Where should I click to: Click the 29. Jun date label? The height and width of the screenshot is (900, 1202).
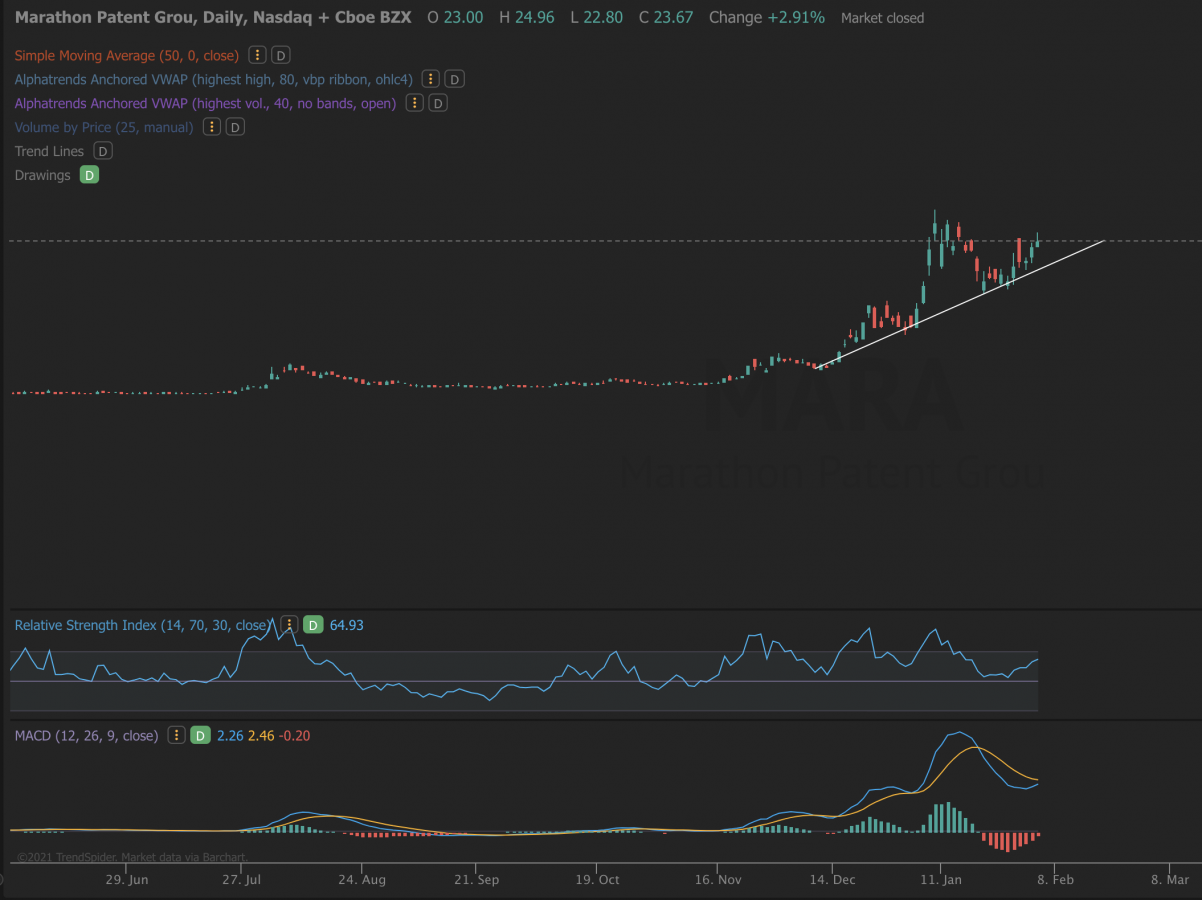127,880
